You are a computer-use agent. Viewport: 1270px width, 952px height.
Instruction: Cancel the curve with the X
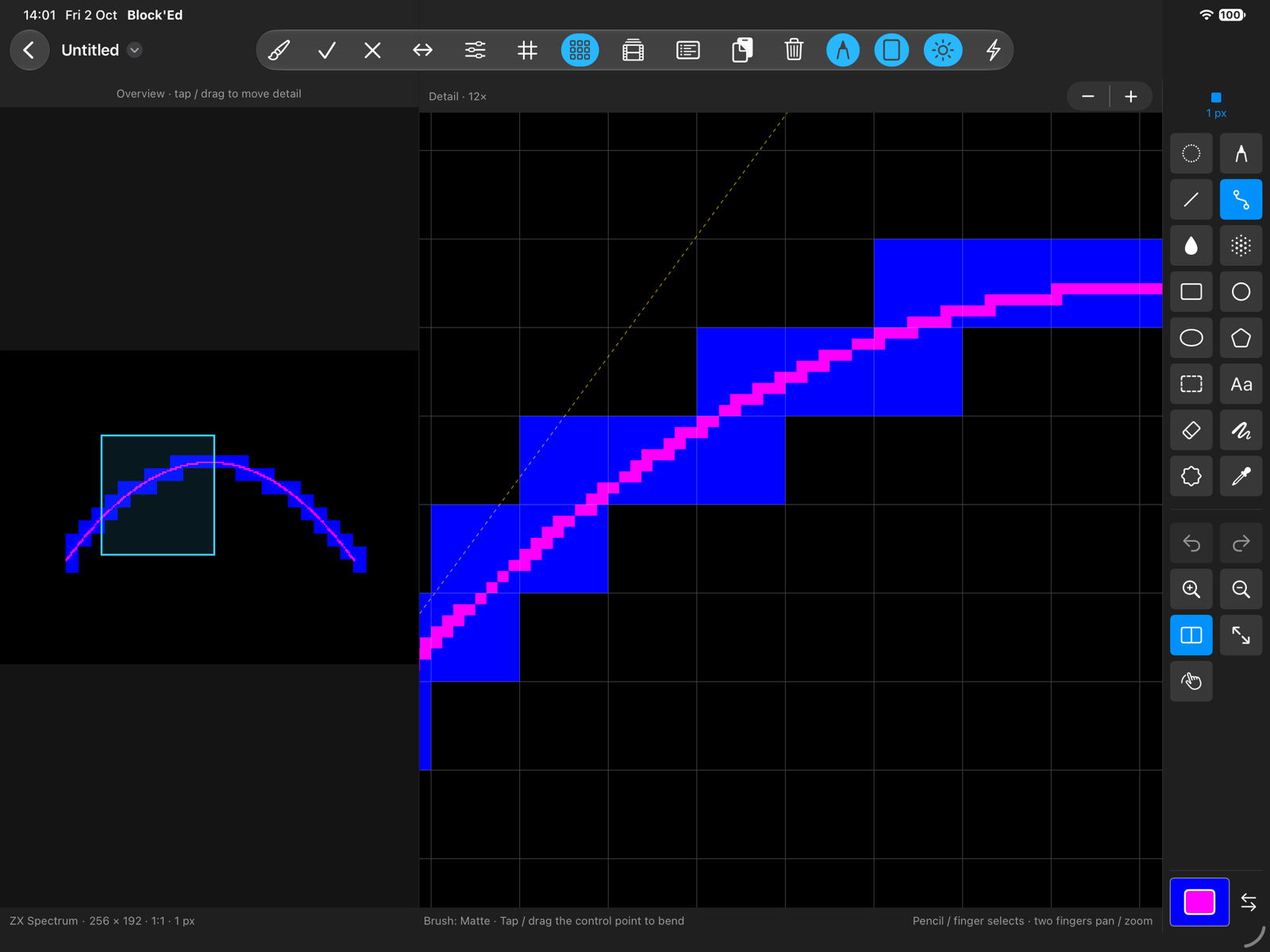372,50
